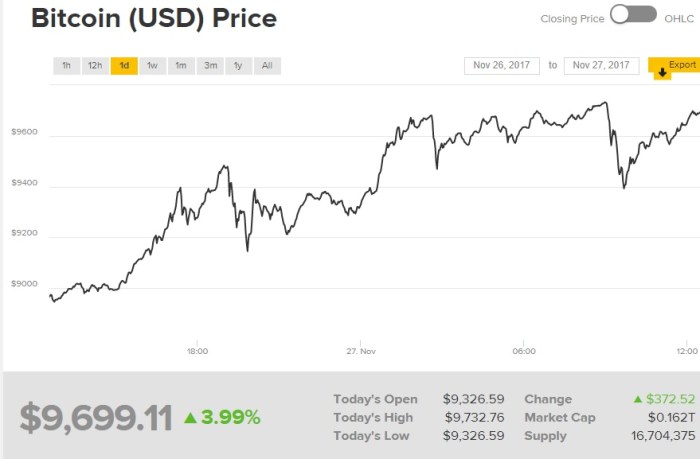Image resolution: width=700 pixels, height=459 pixels.
Task: Click the $9,699.11 current price
Action: [x=96, y=416]
